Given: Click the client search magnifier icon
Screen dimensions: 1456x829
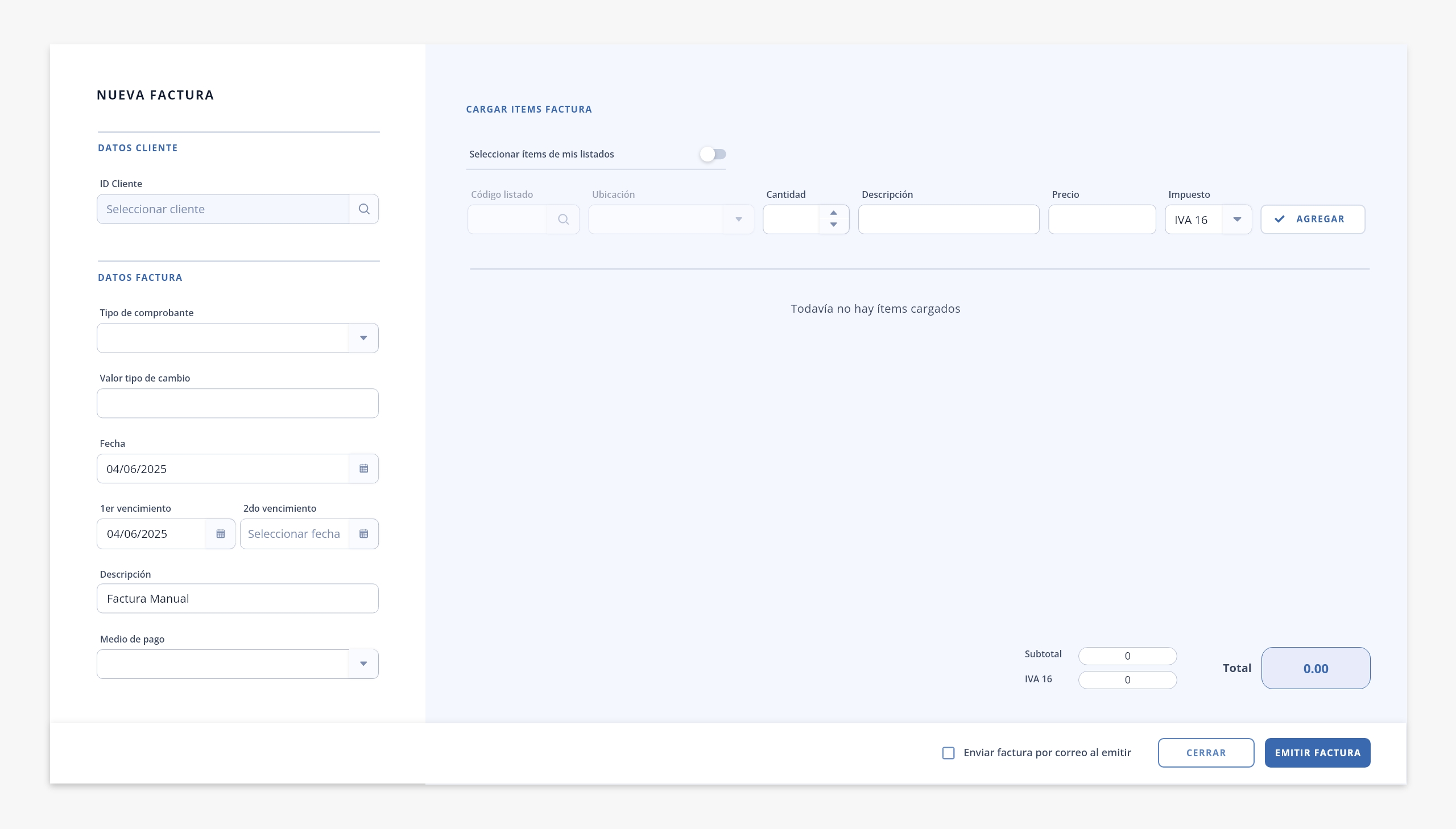Looking at the screenshot, I should [x=364, y=209].
